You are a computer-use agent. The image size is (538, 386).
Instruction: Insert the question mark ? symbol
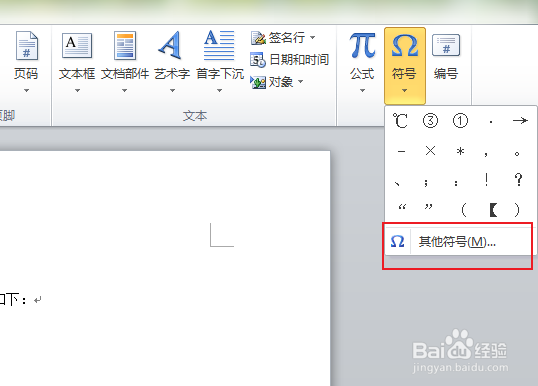518,179
